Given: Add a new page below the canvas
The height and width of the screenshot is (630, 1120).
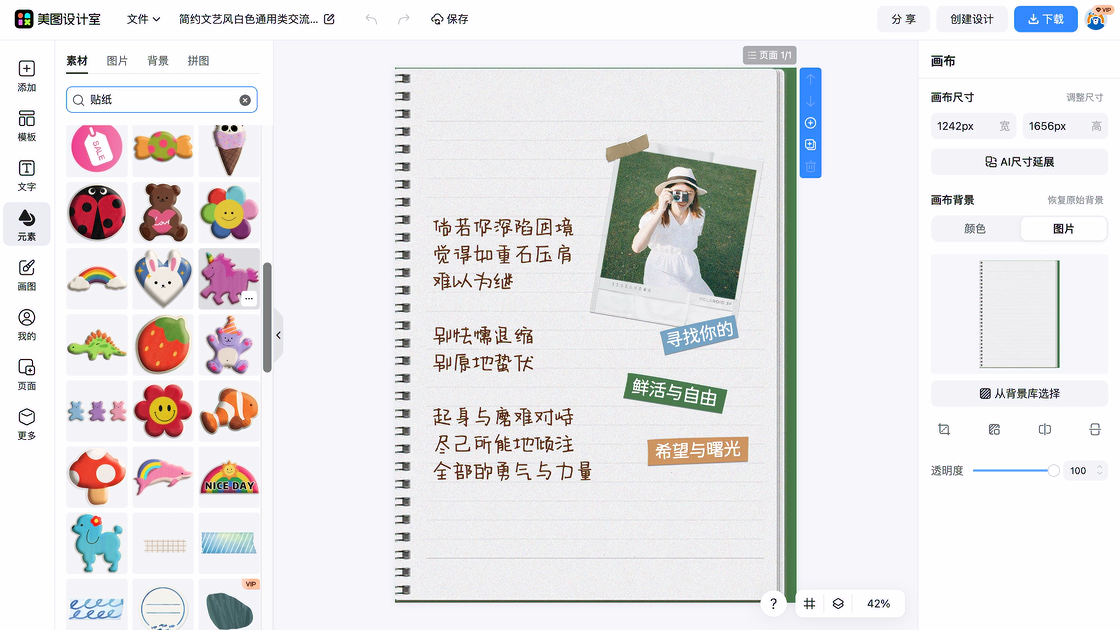Looking at the screenshot, I should click(810, 123).
